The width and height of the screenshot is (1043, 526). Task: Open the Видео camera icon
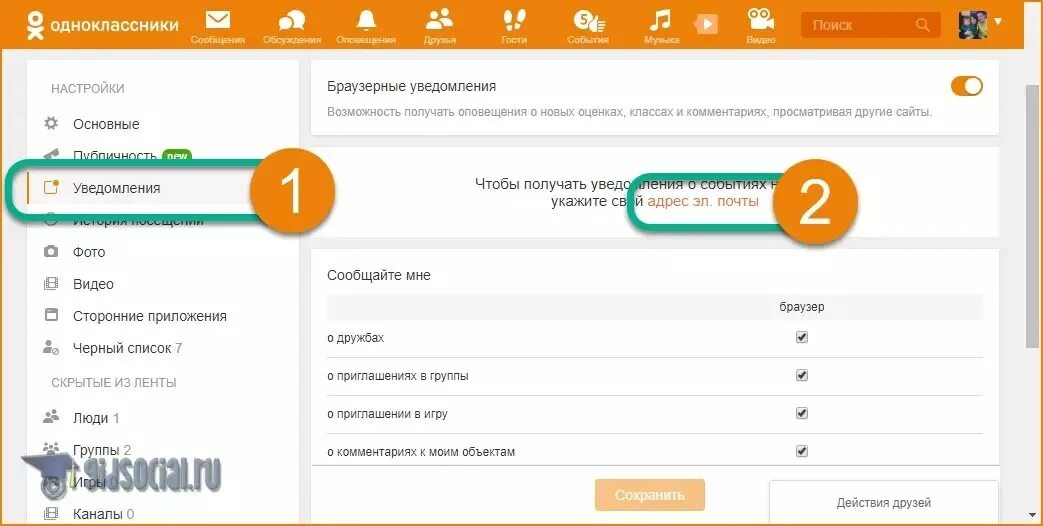[761, 20]
